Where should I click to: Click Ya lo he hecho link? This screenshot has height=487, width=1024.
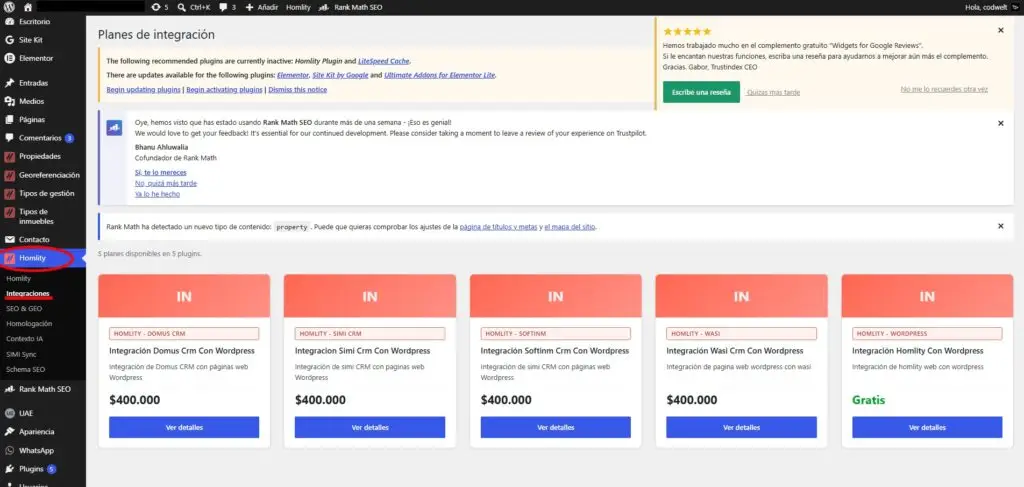tap(157, 194)
